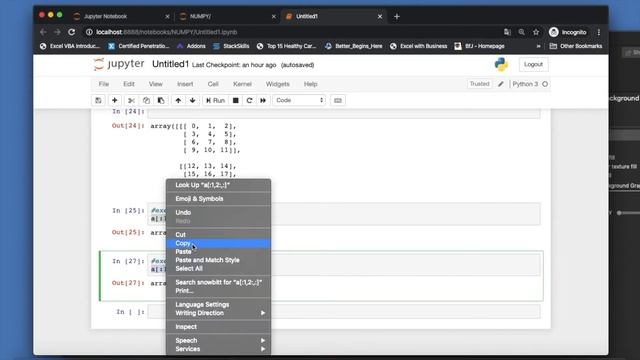
Task: Move selected cell down arrow
Action: (192, 100)
